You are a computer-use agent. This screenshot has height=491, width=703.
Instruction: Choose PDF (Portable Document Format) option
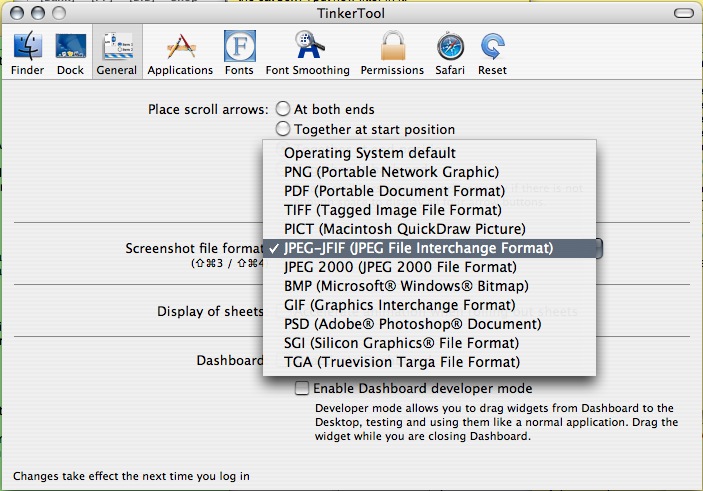click(430, 191)
